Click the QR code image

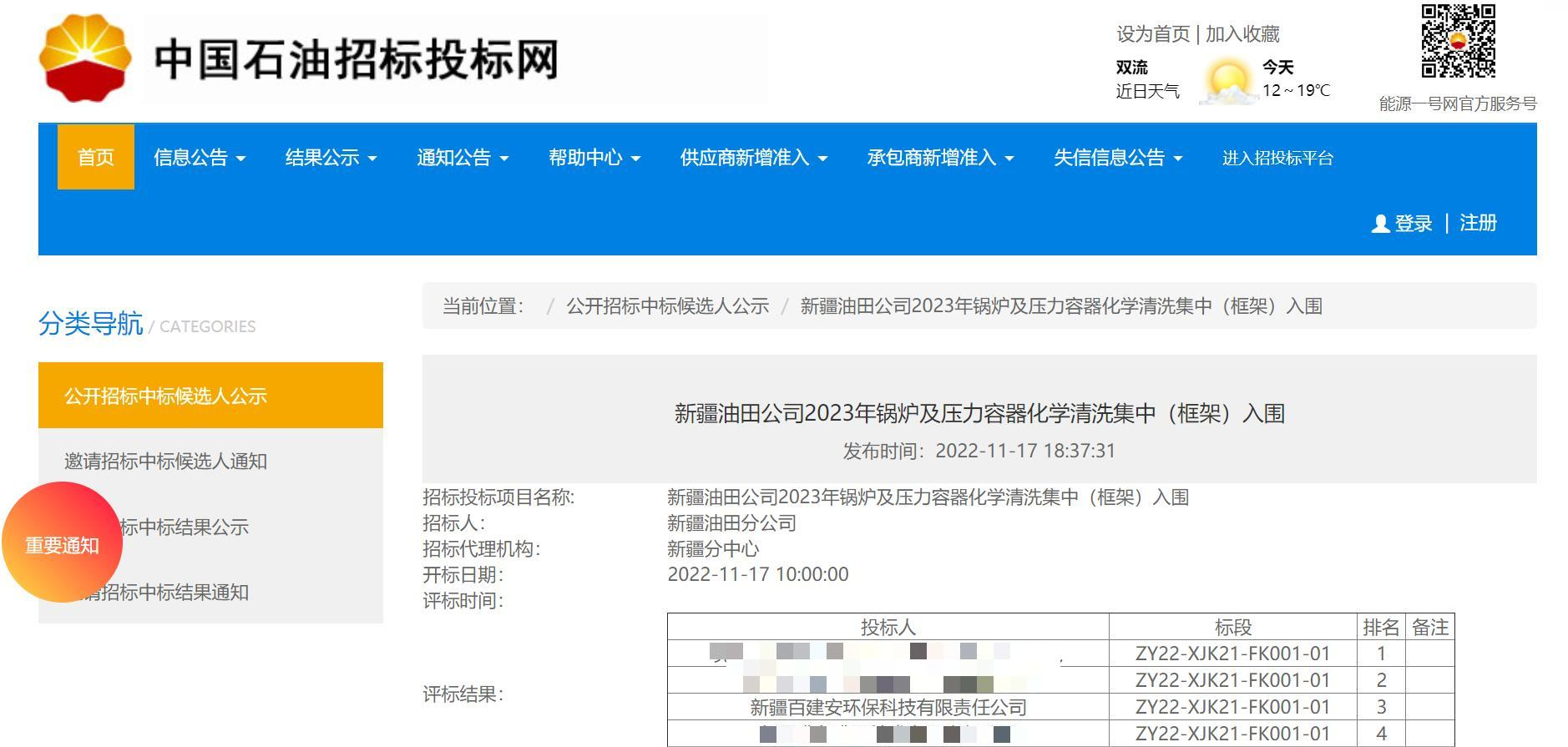pyautogui.click(x=1458, y=42)
